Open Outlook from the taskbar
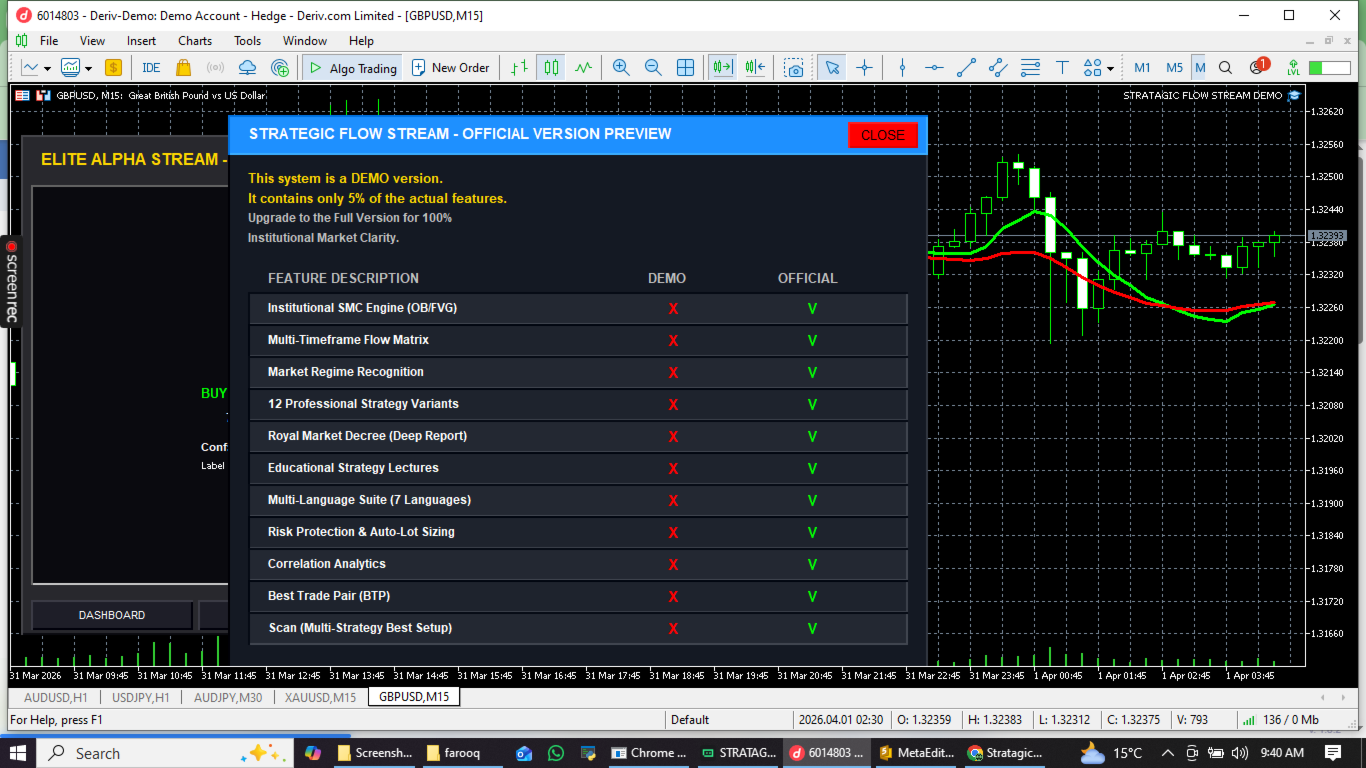The image size is (1366, 768). (524, 753)
